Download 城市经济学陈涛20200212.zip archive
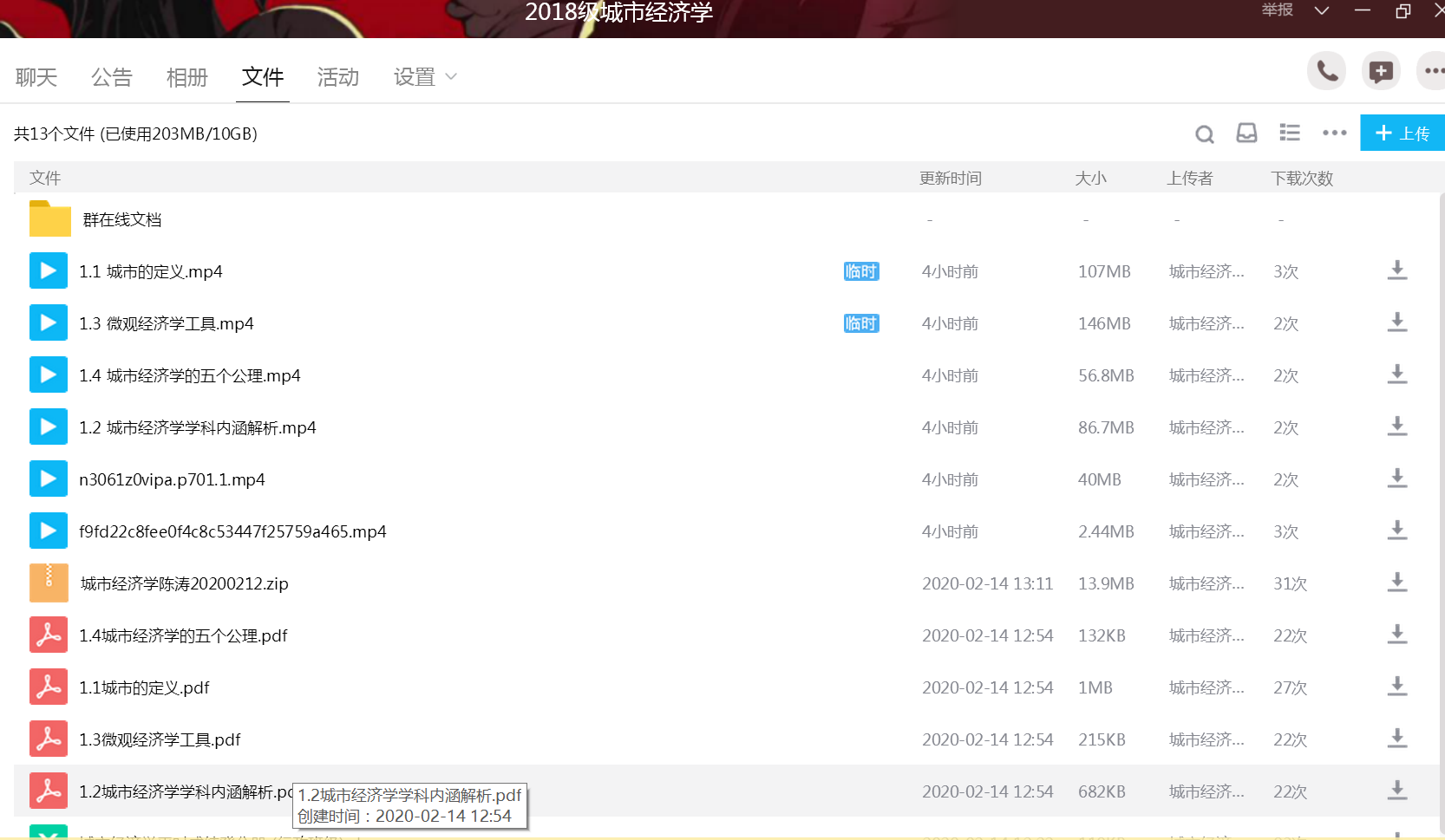Viewport: 1445px width, 840px height. pyautogui.click(x=1396, y=583)
